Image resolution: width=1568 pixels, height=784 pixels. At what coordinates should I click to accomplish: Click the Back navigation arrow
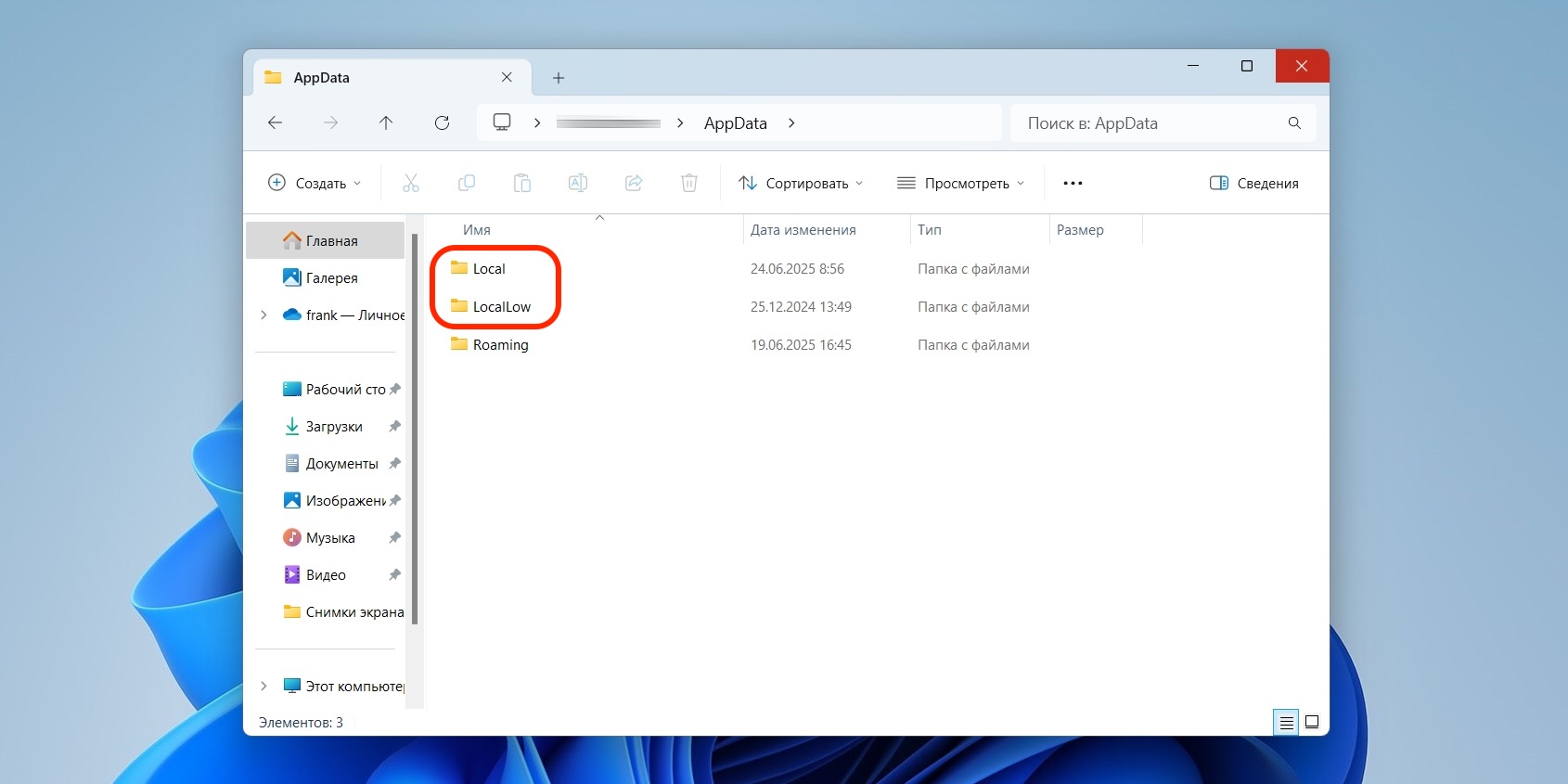(275, 122)
